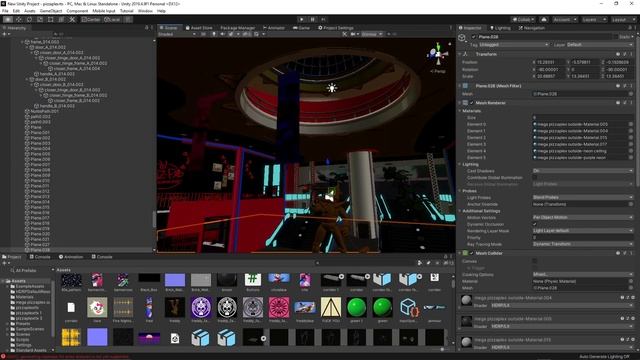Open the Shaded draw mode dropdown

point(177,34)
